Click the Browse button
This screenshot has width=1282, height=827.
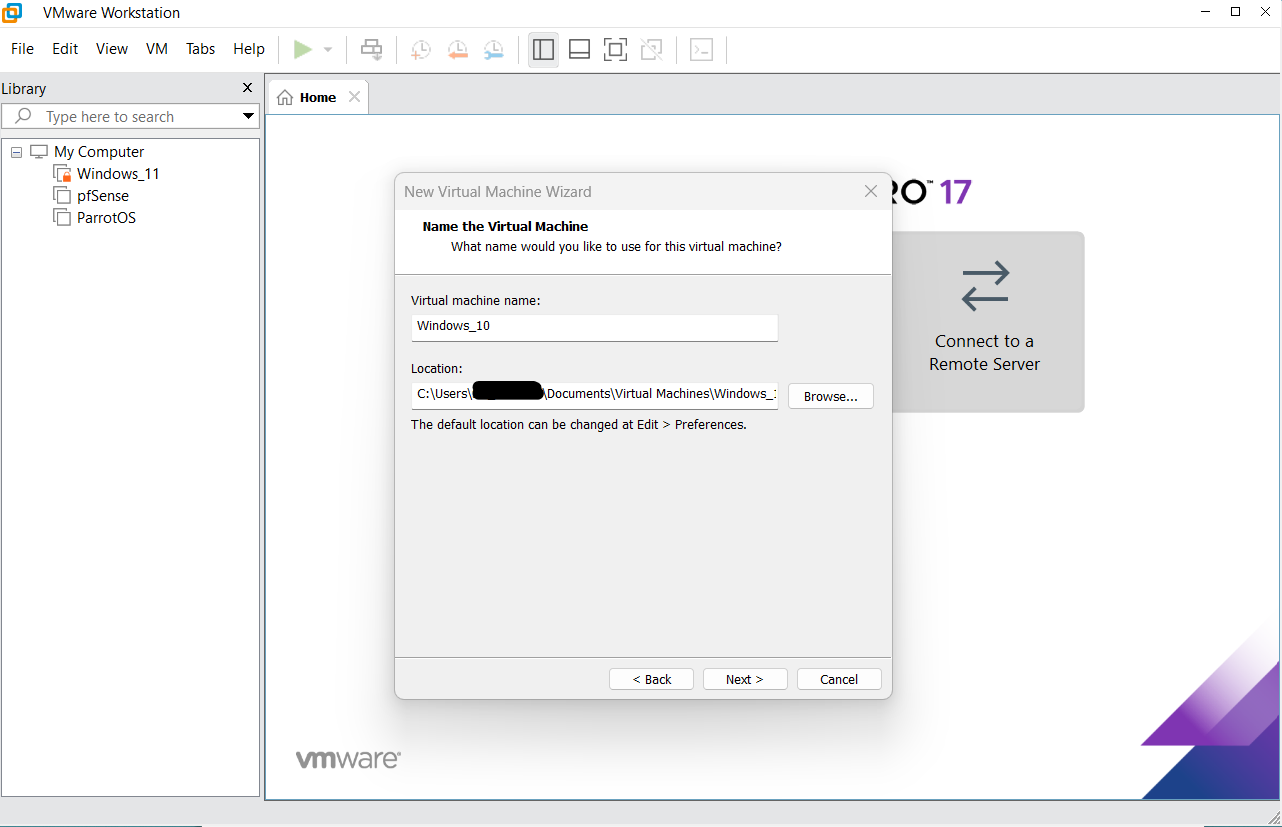pyautogui.click(x=831, y=396)
